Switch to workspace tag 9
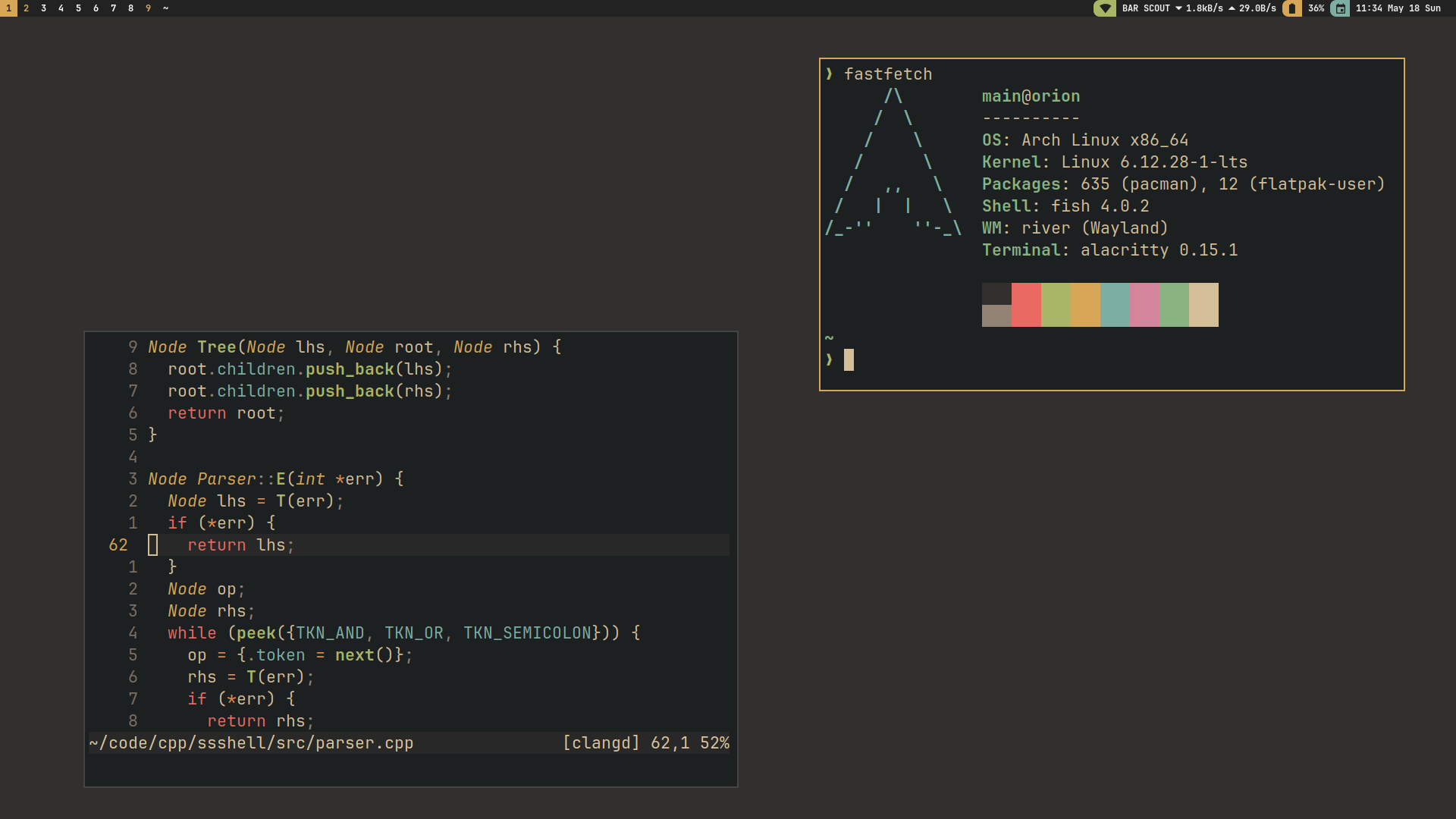1456x819 pixels. tap(148, 8)
